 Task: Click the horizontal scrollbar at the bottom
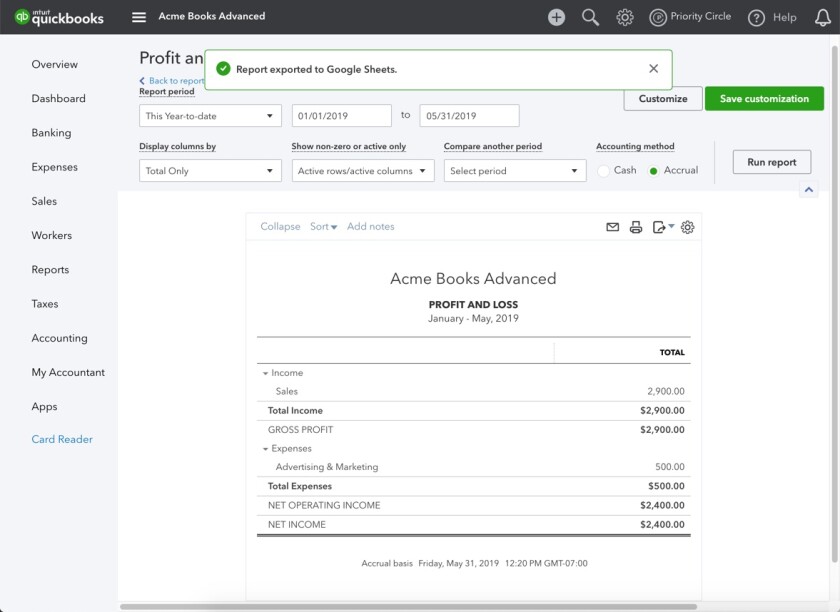coord(408,607)
